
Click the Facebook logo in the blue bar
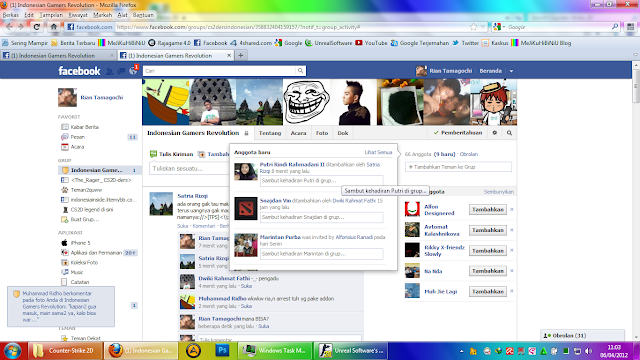[79, 71]
